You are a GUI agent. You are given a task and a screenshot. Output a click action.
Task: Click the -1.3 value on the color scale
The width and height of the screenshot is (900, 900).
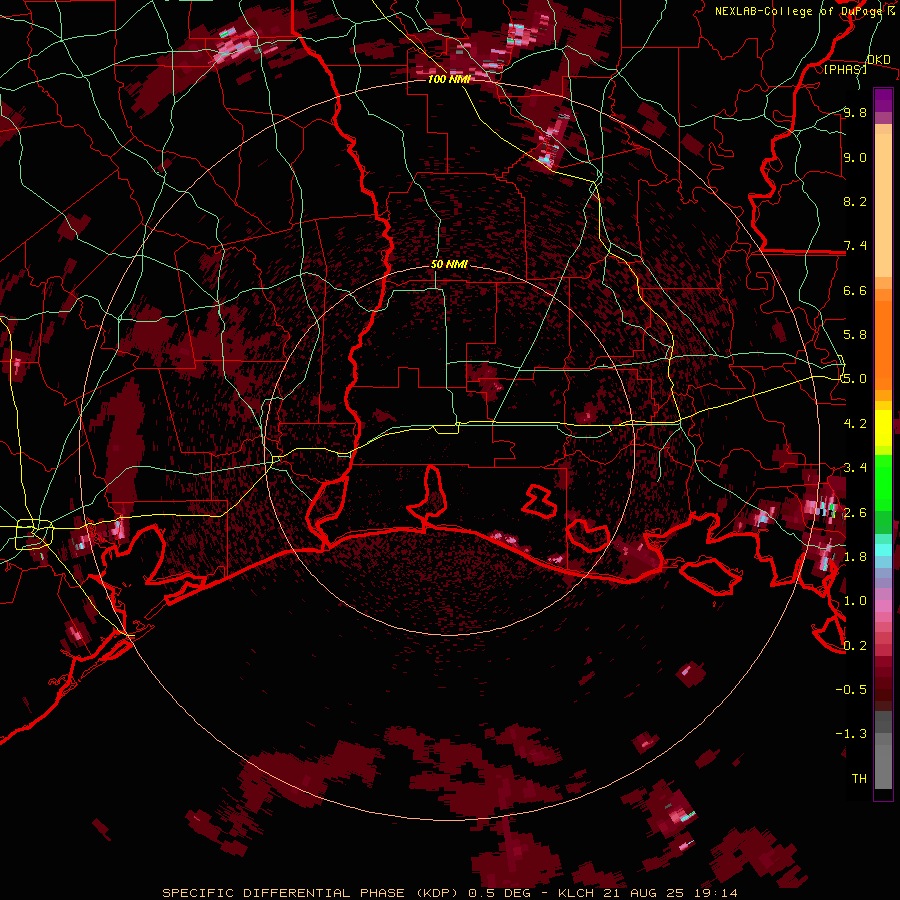[851, 734]
